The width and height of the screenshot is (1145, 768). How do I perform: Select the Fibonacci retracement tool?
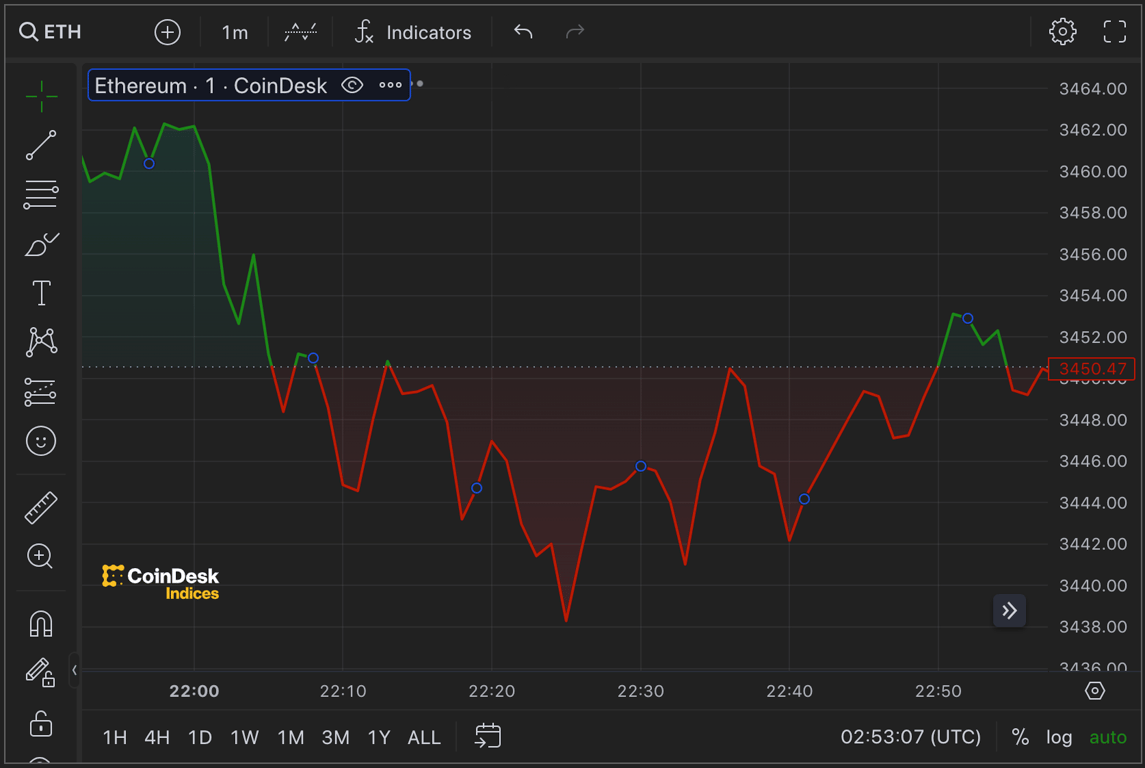(41, 195)
